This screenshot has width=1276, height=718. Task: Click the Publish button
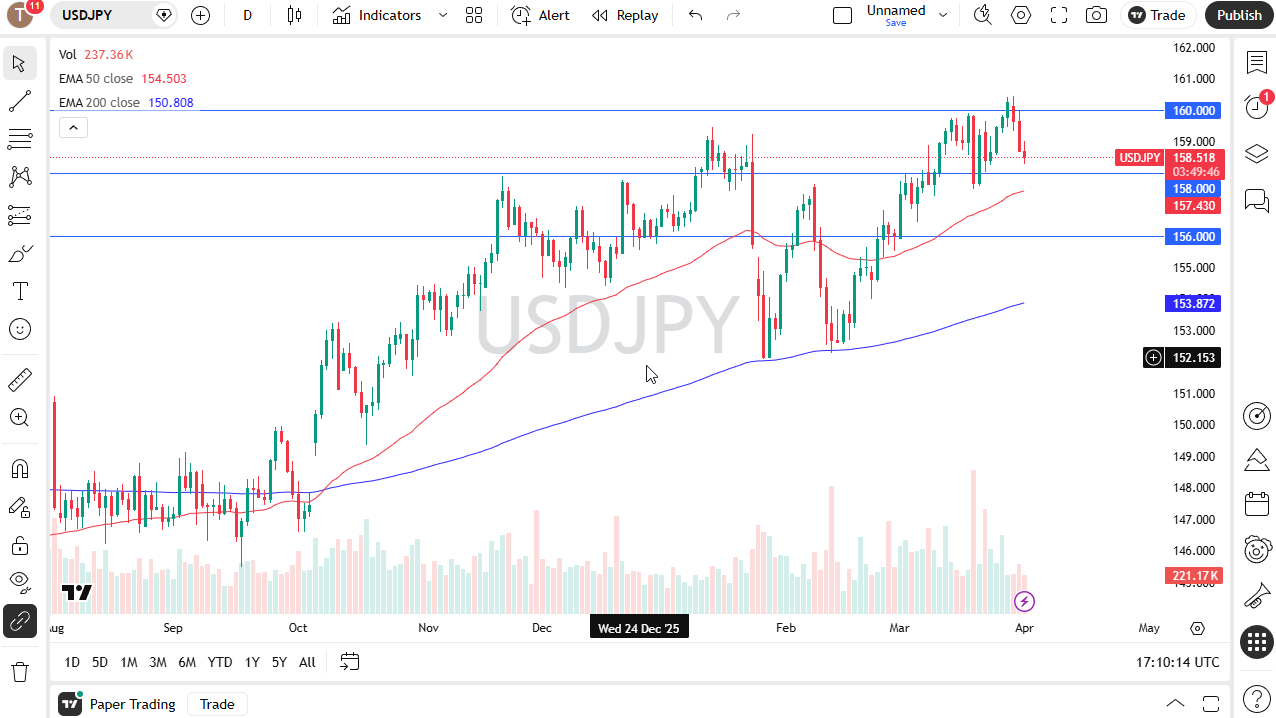[x=1239, y=15]
